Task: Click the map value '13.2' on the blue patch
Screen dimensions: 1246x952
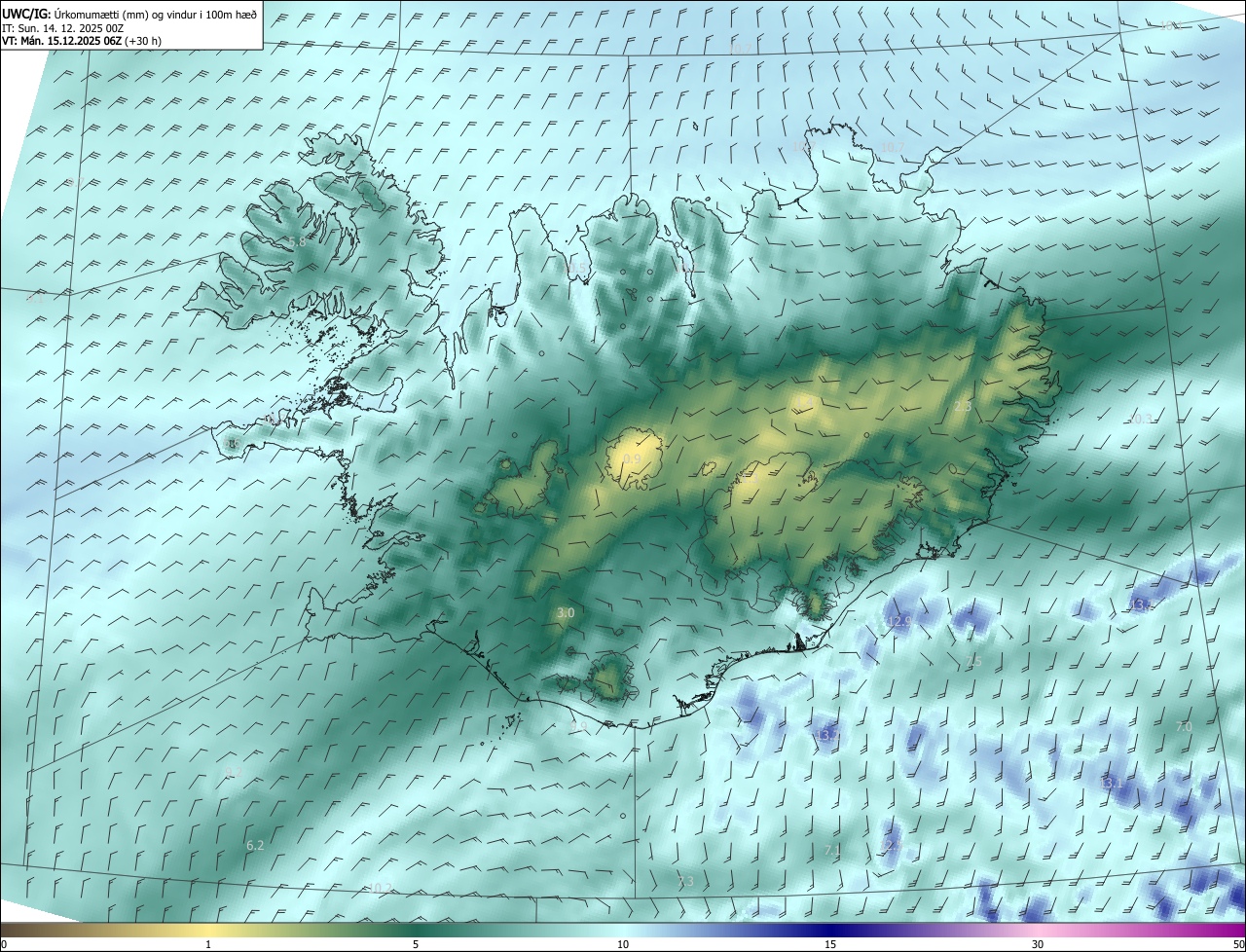Action: (x=827, y=737)
